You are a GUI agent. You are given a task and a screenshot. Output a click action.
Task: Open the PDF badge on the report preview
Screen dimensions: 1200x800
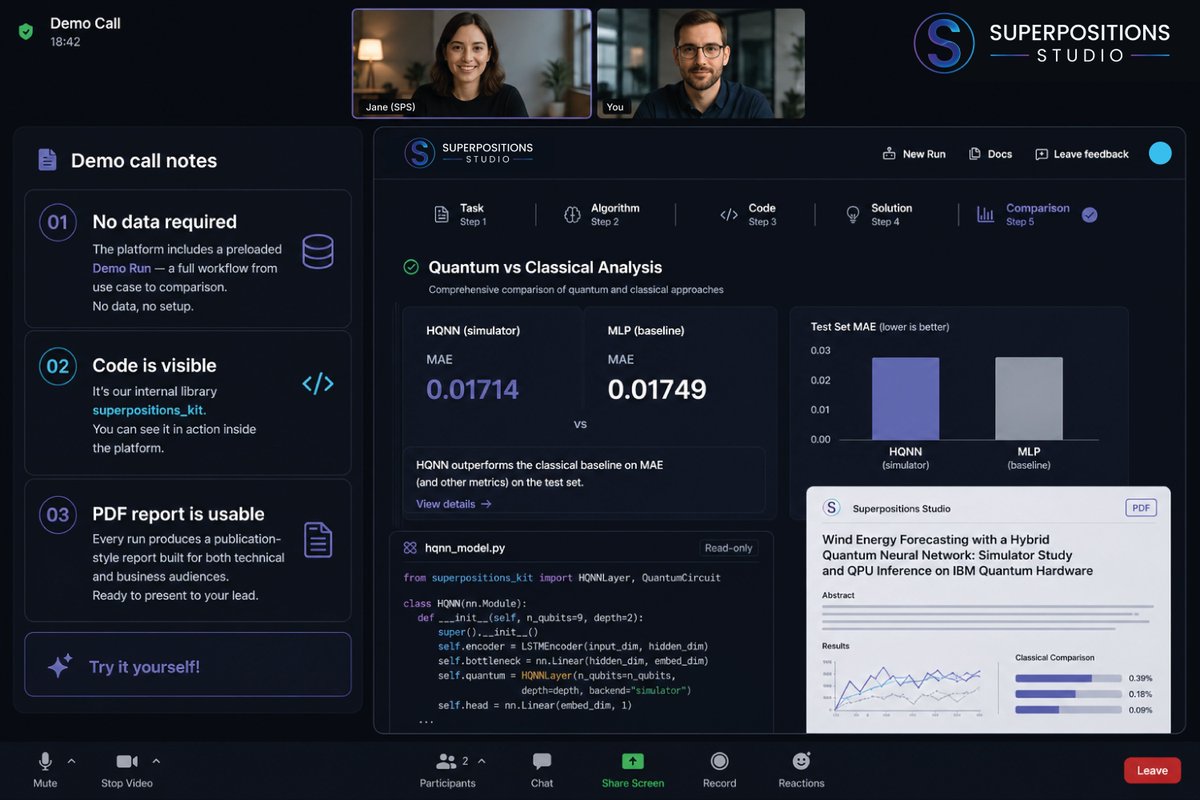[1141, 508]
